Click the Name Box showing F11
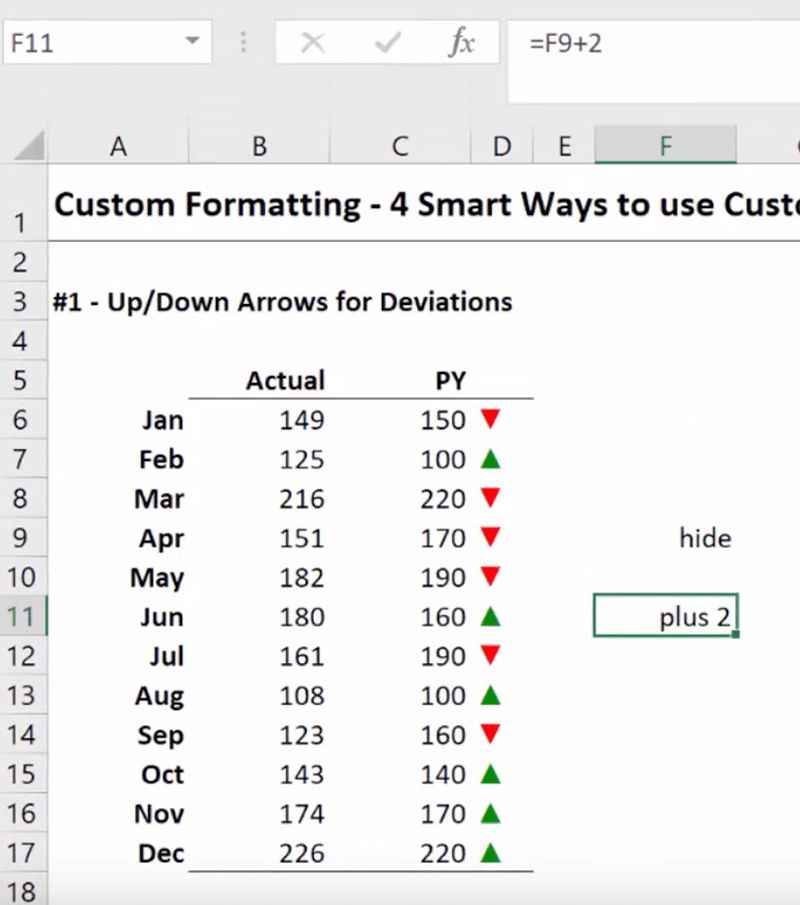 [x=90, y=44]
